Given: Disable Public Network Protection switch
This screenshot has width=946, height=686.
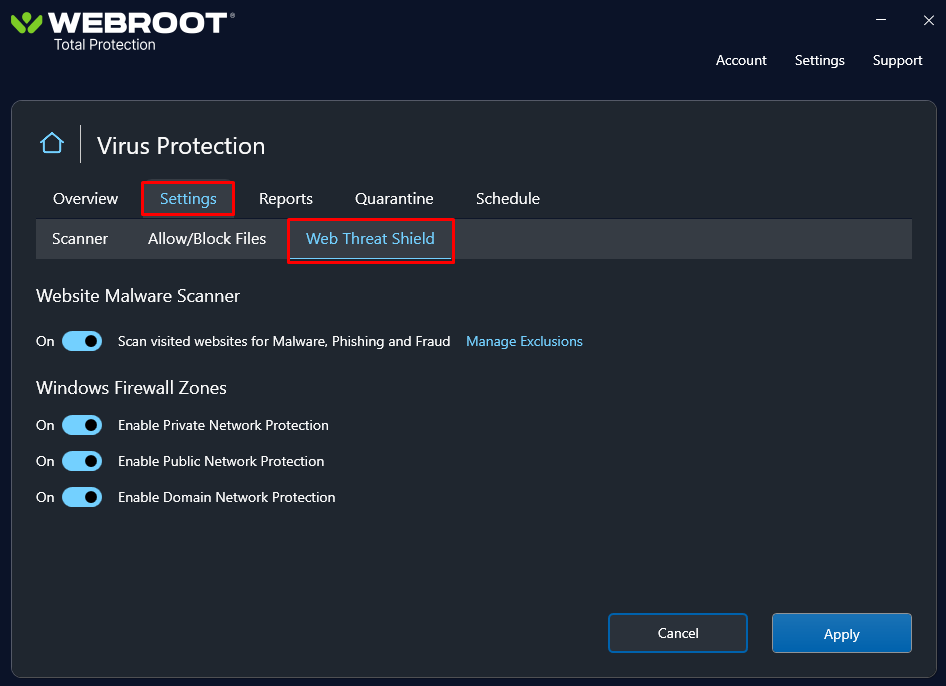Looking at the screenshot, I should click(x=82, y=462).
